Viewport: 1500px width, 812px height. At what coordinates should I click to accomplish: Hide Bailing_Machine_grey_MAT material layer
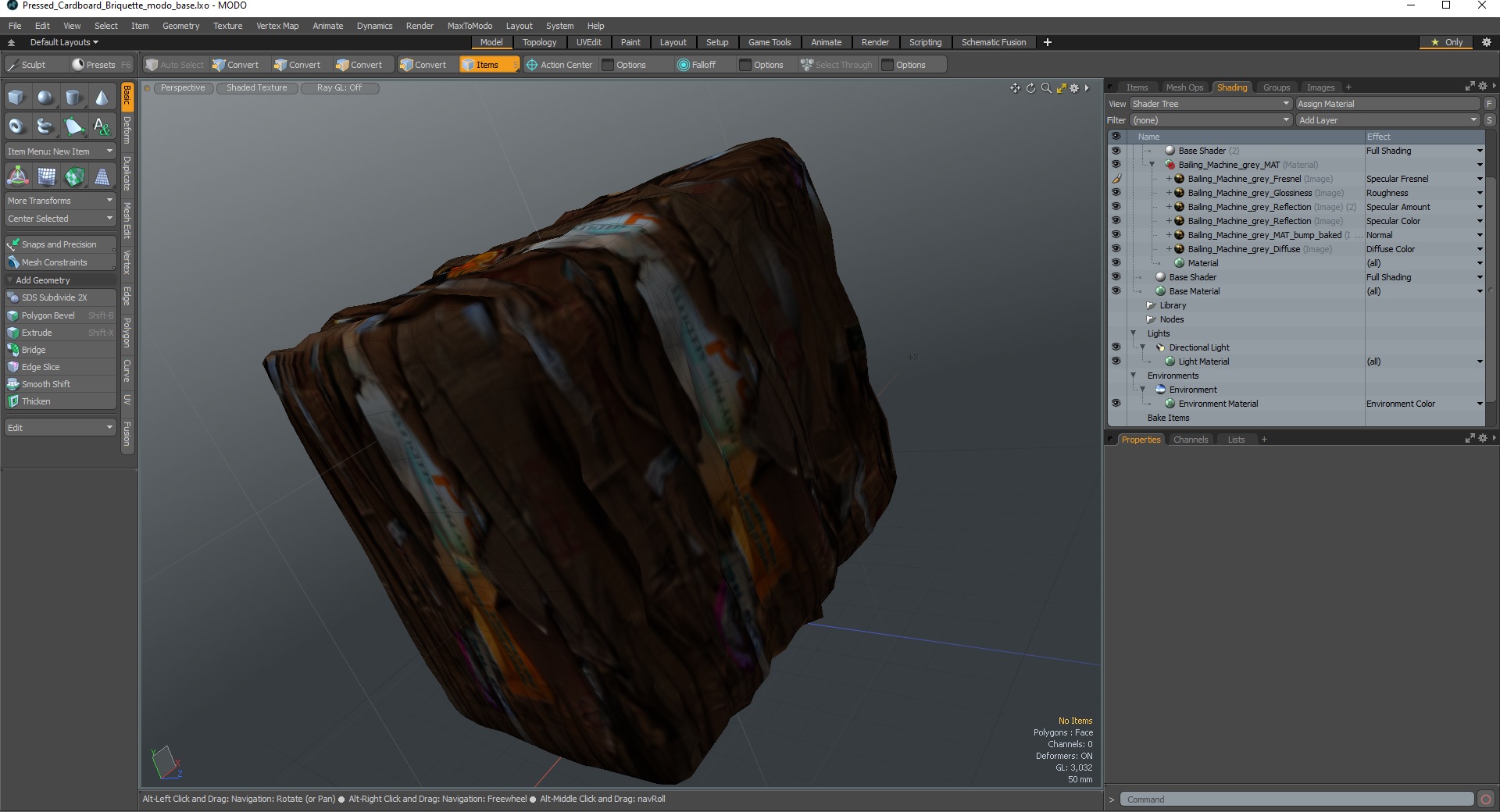pos(1116,165)
